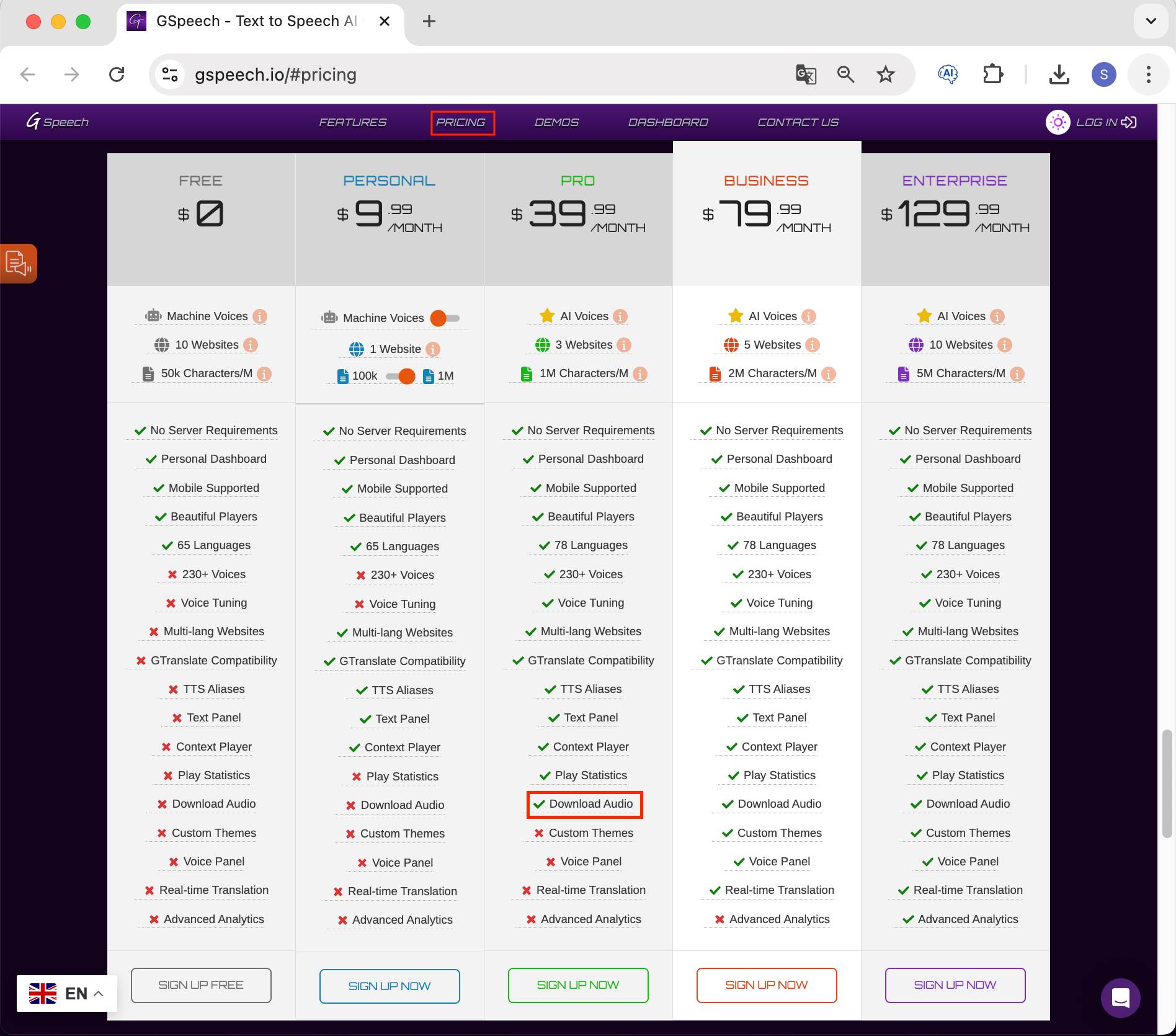
Task: Toggle the light/dark theme sun icon
Action: click(x=1058, y=122)
